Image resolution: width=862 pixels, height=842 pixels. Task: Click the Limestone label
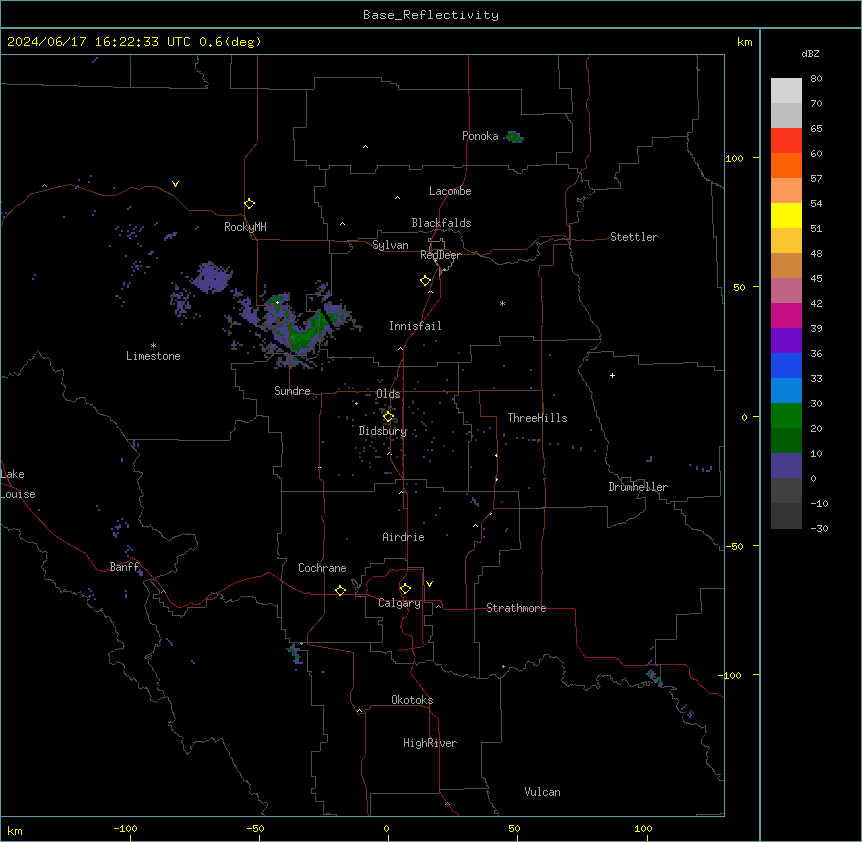coord(153,356)
